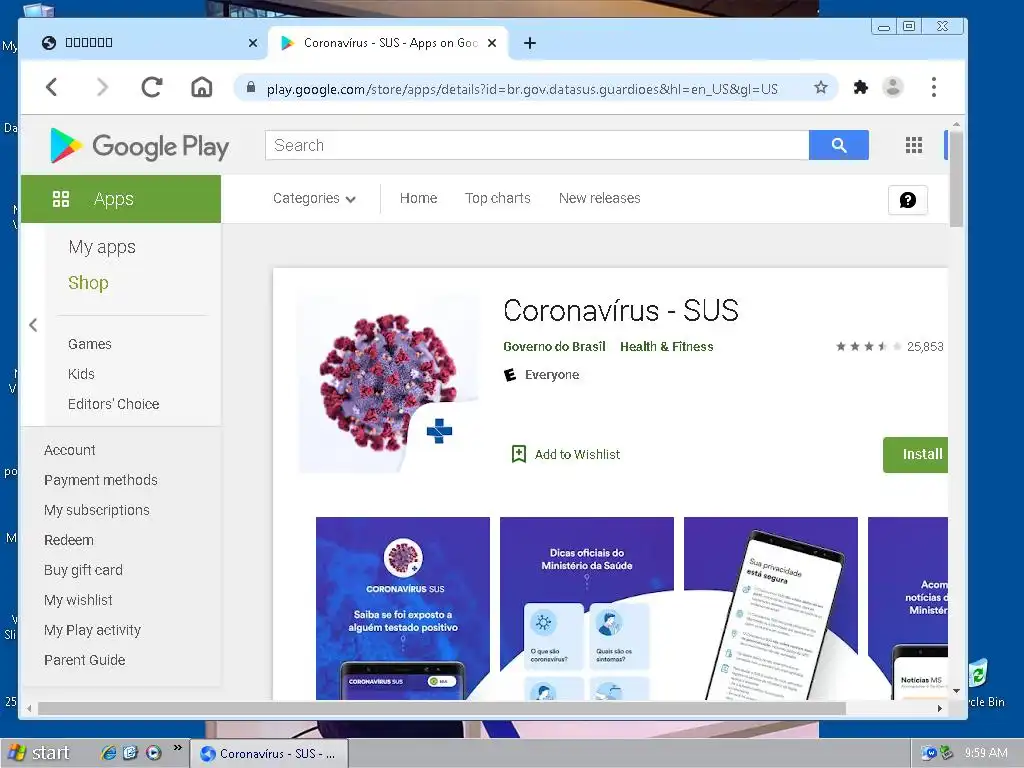Click the star rating with 25,853 reviews

point(889,347)
